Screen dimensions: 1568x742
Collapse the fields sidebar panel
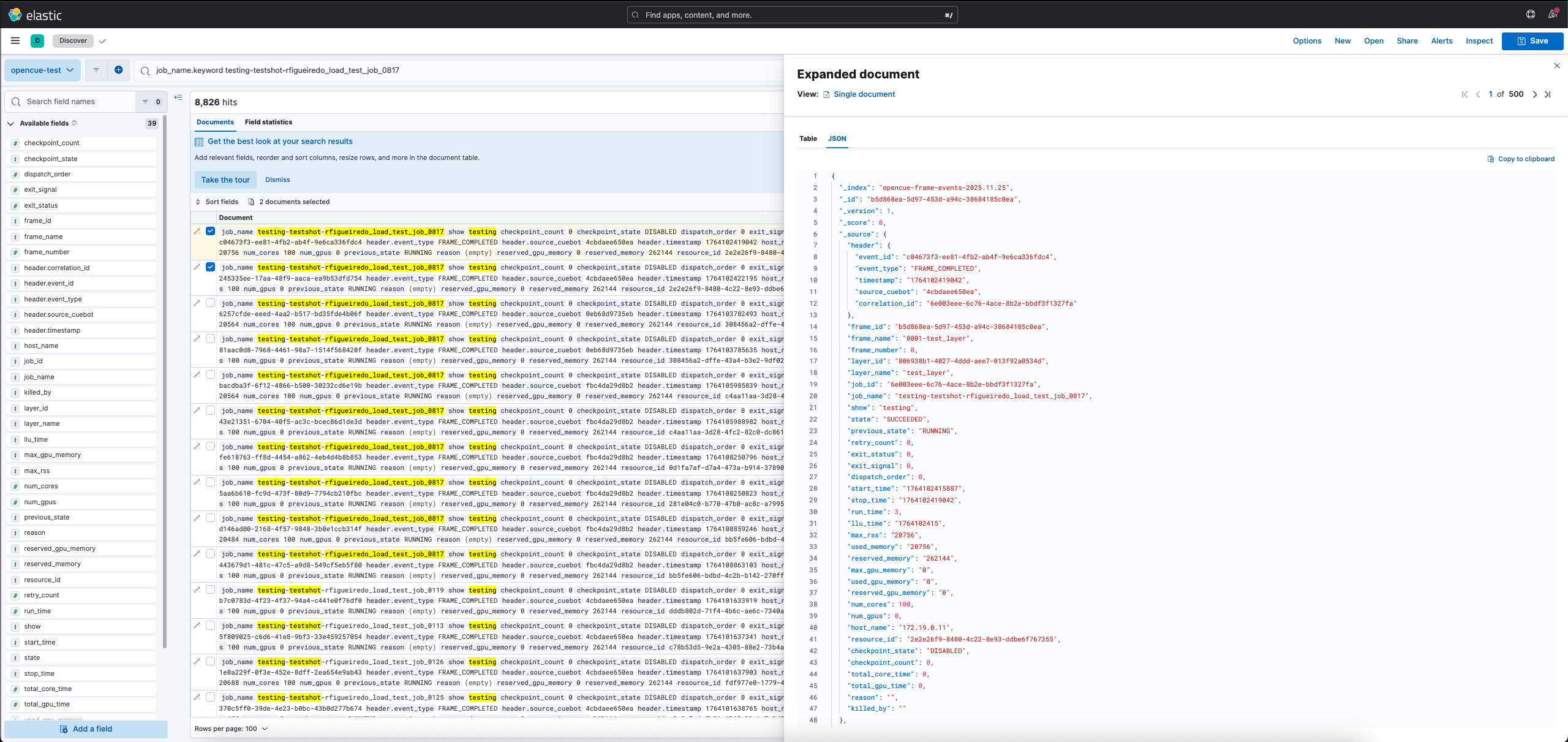coord(178,97)
